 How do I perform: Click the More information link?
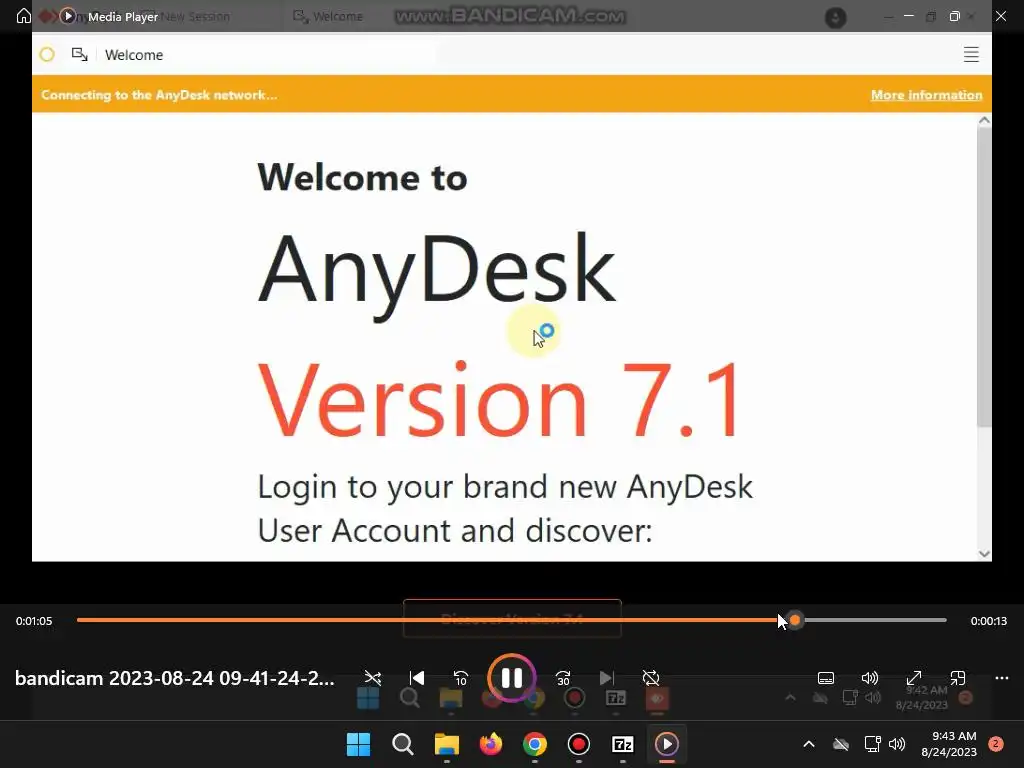pyautogui.click(x=926, y=95)
